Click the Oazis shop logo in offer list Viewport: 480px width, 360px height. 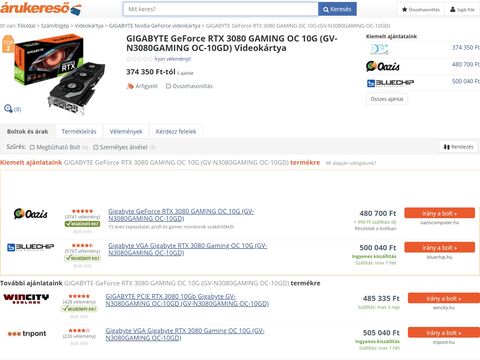31,213
